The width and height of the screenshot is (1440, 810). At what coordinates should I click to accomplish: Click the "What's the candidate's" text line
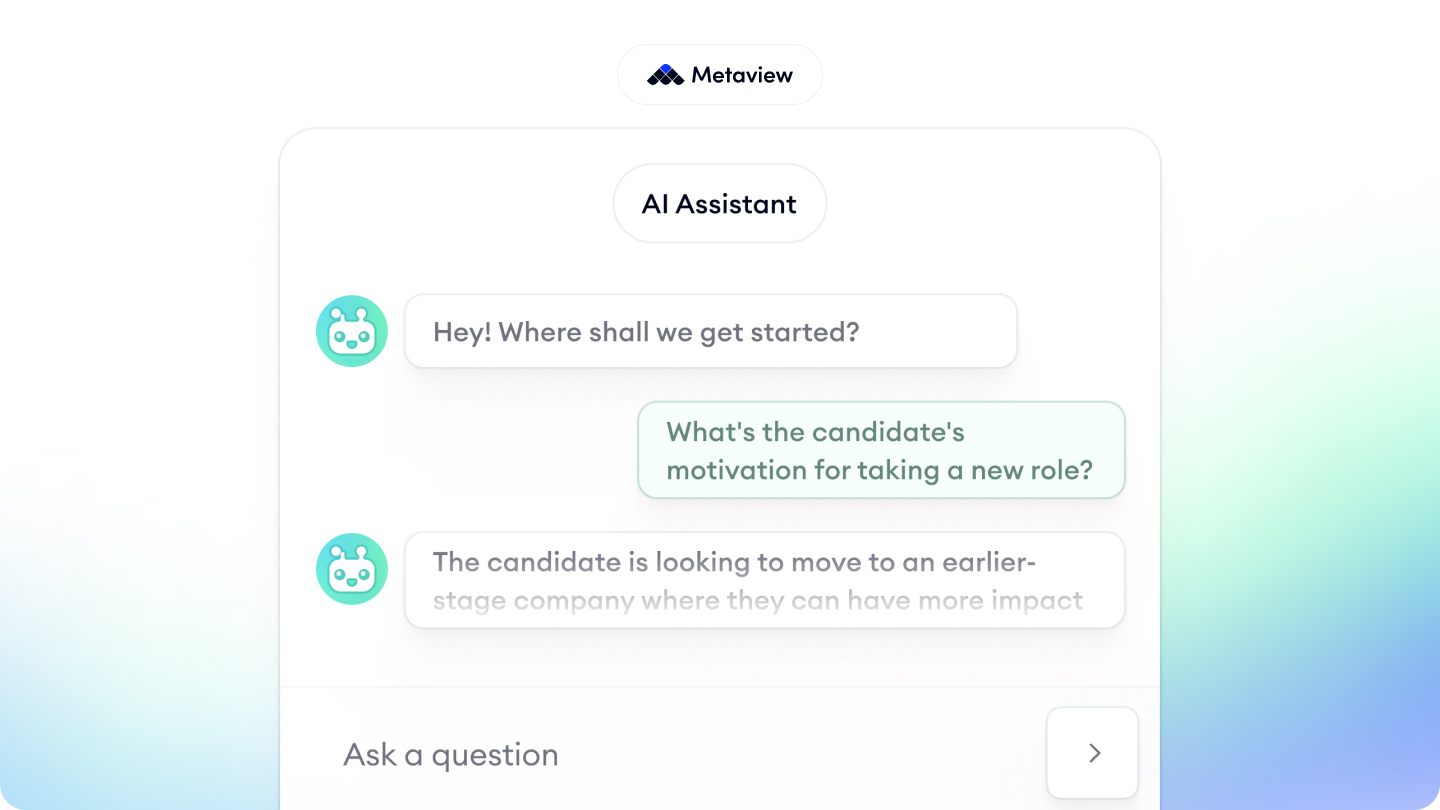click(x=815, y=432)
